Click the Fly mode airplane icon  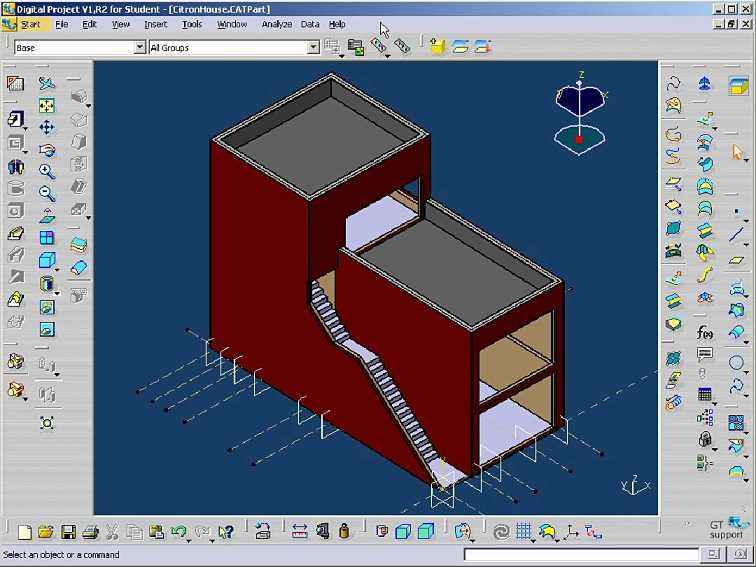(x=47, y=83)
